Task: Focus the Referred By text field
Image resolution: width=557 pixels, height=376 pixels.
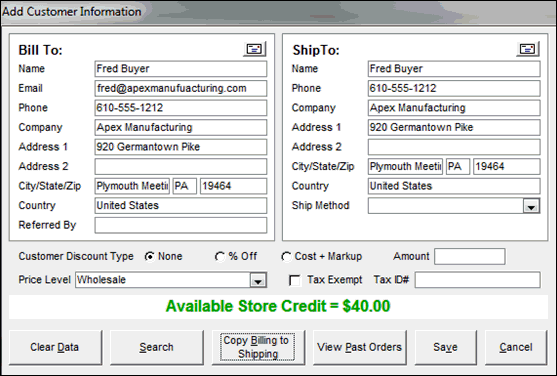Action: pyautogui.click(x=181, y=225)
